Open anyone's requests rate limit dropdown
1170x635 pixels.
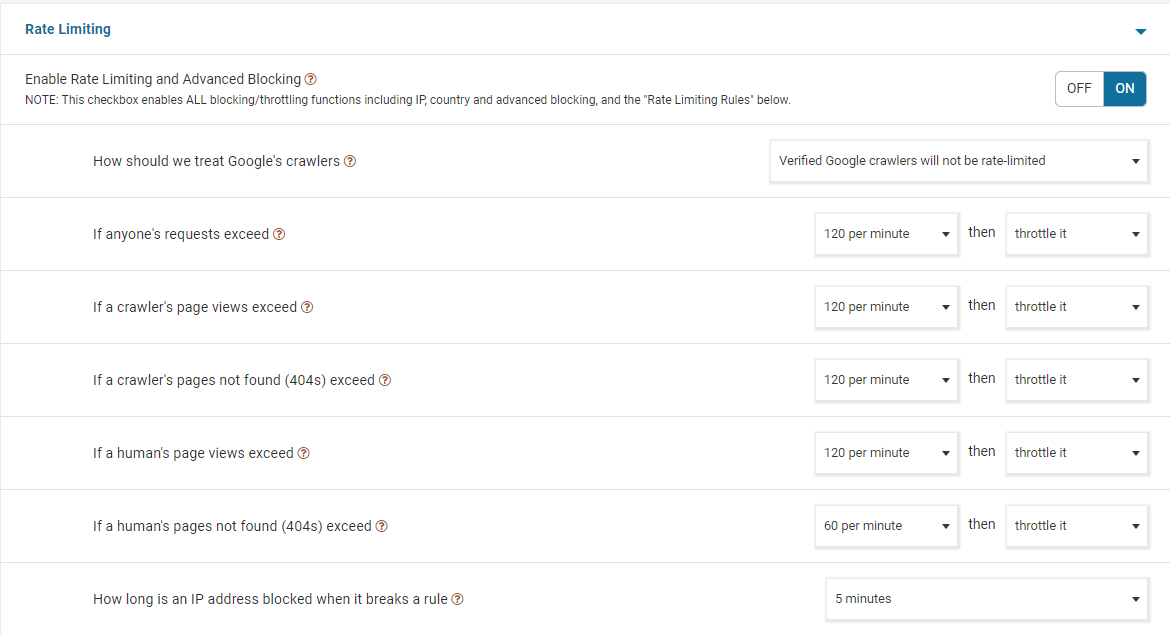tap(886, 234)
